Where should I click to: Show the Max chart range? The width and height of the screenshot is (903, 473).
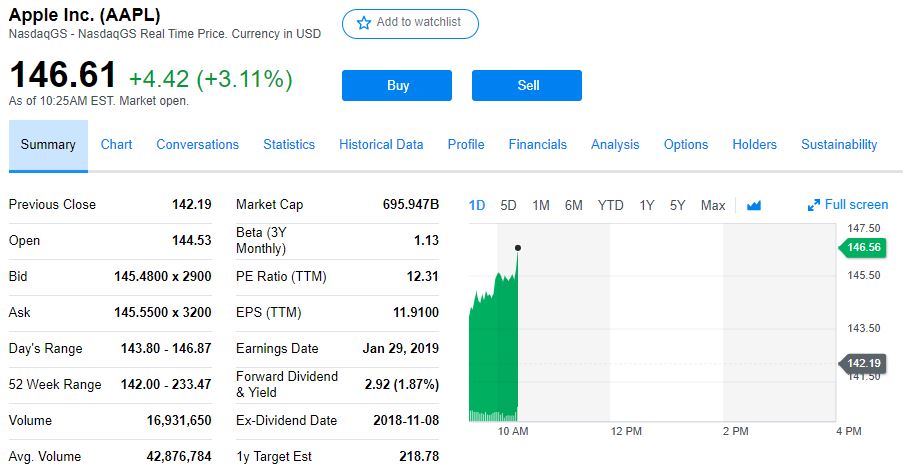(713, 205)
